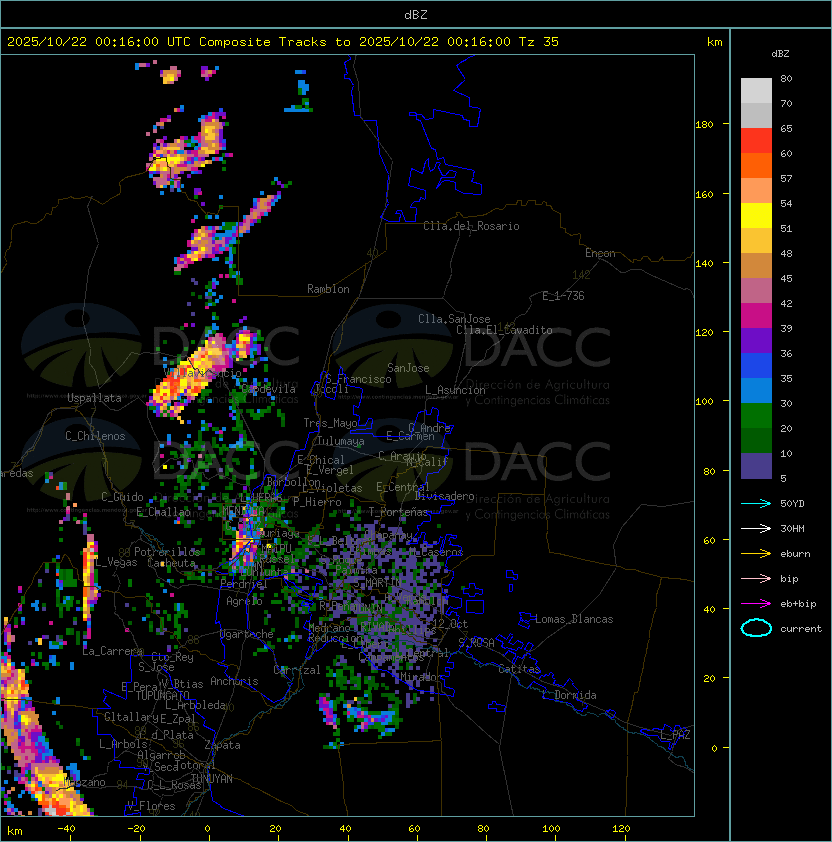Image resolution: width=832 pixels, height=842 pixels.
Task: Click the 'Clla.del_Rosario' map label
Action: [471, 226]
